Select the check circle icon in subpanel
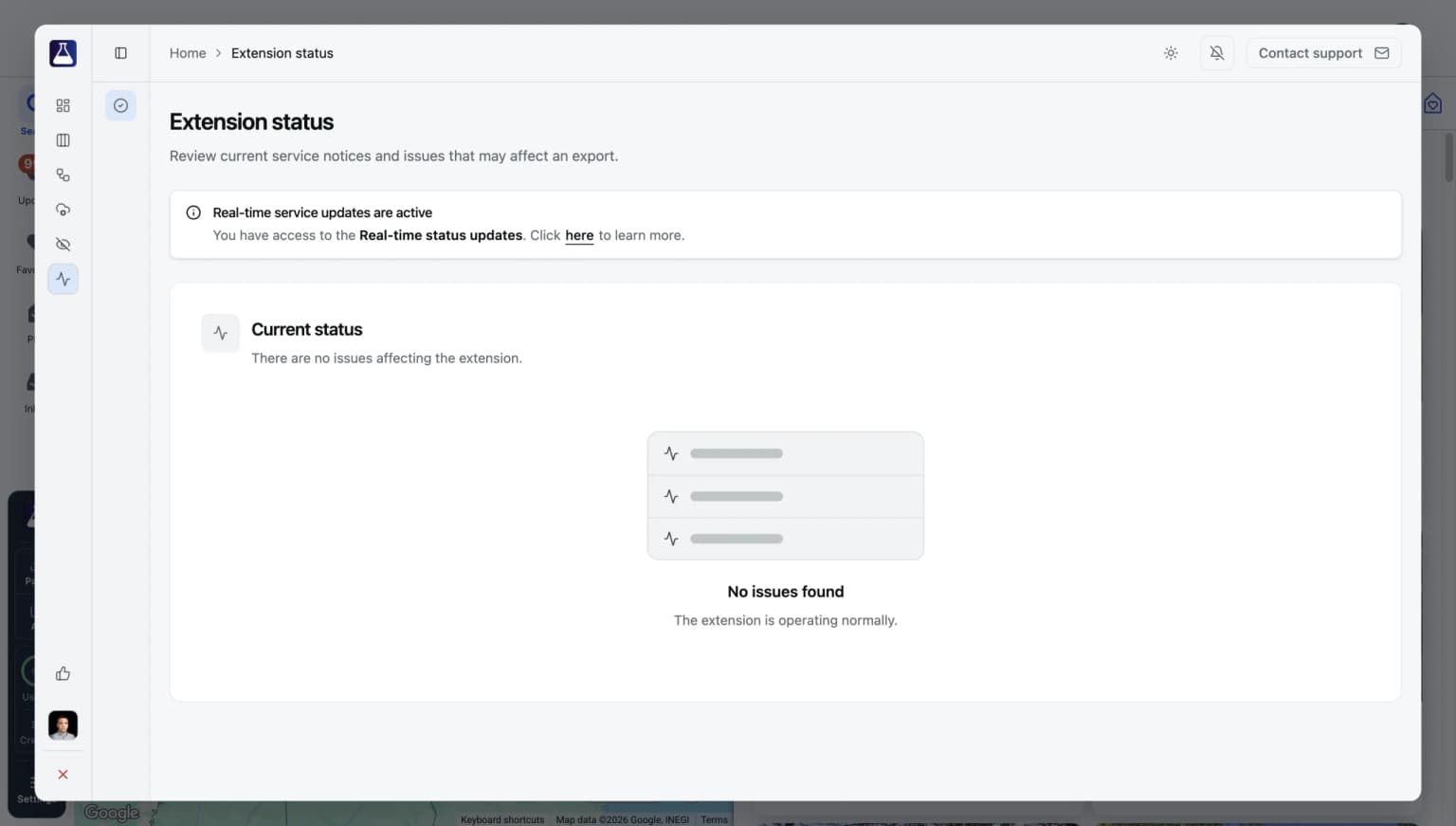Screen dimensions: 1456x826 [120, 105]
